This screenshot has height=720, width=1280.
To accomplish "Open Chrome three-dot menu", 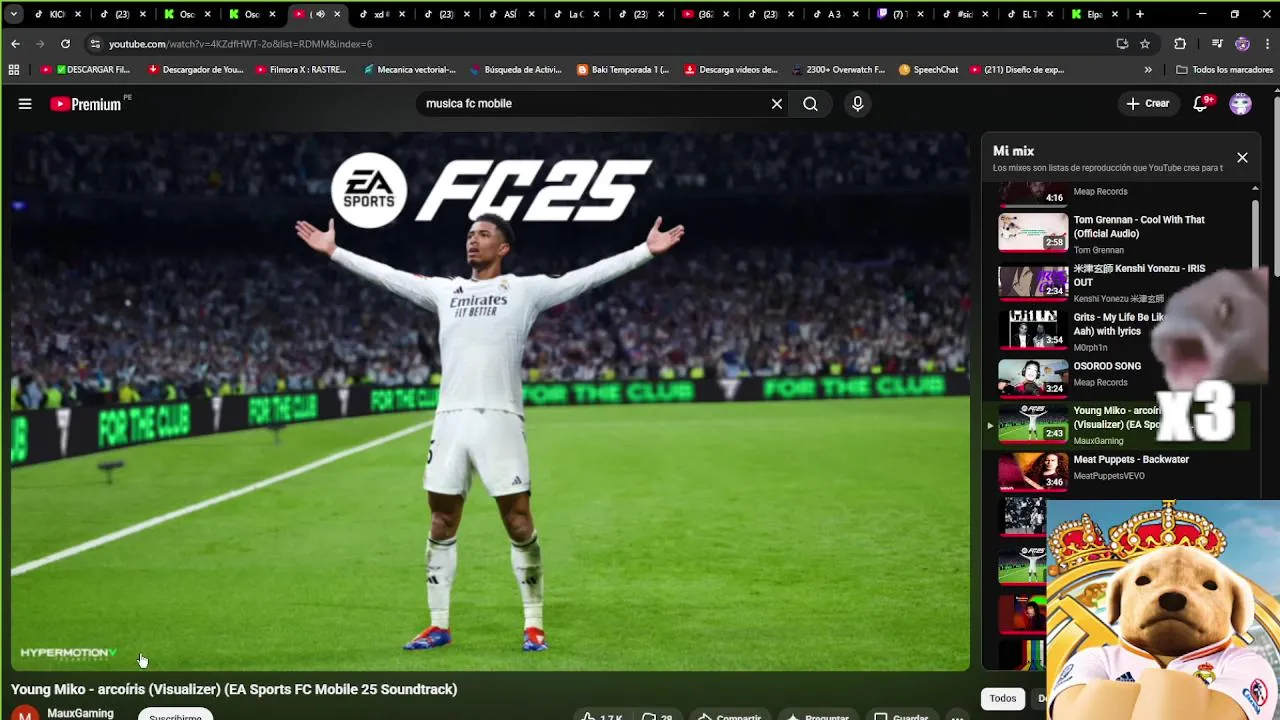I will [x=1268, y=44].
